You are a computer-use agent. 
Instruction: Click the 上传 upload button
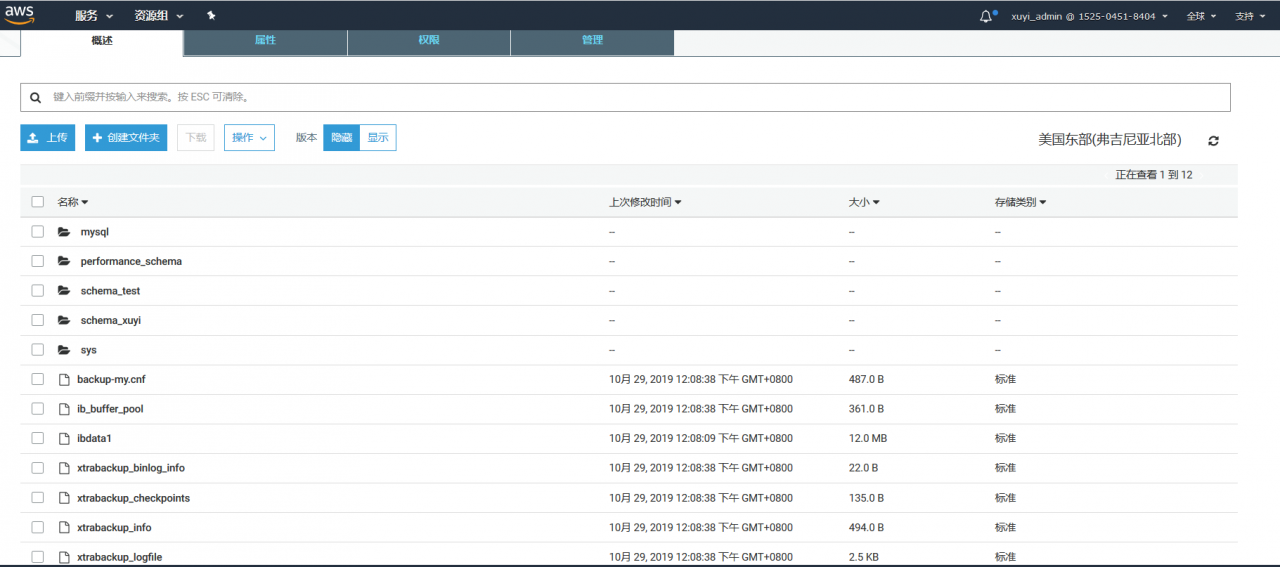(47, 138)
